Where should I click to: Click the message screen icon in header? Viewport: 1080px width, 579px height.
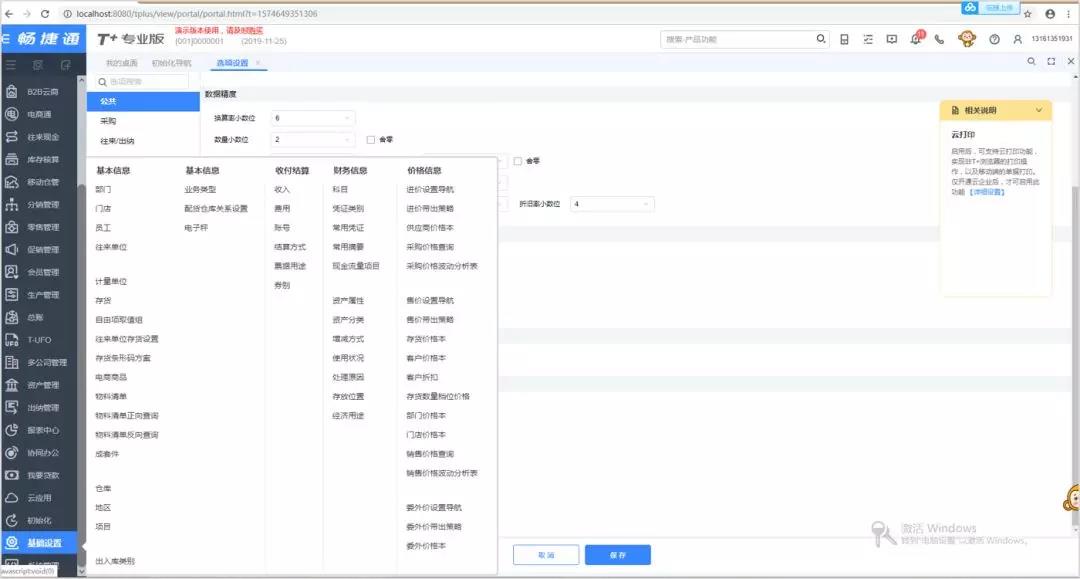point(892,39)
